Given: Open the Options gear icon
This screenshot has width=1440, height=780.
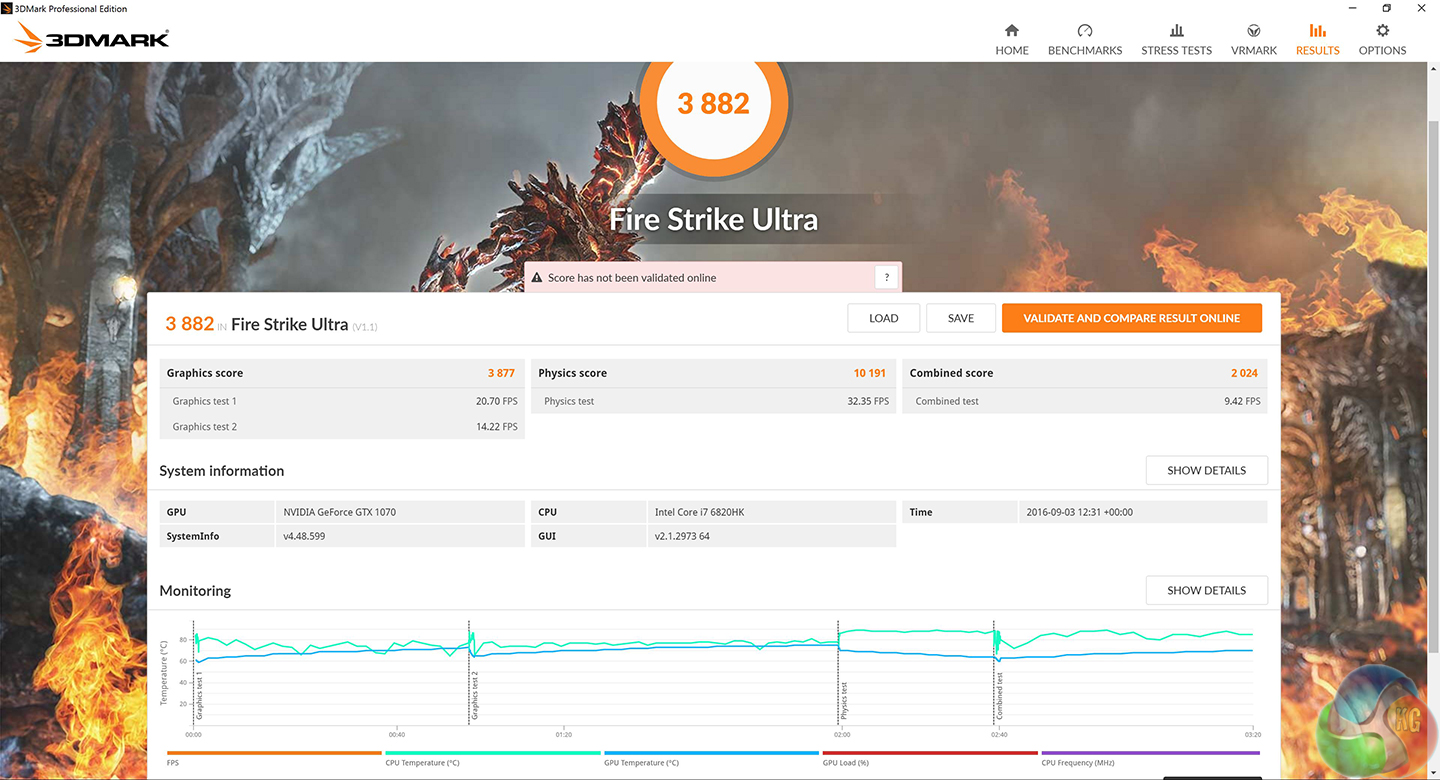Looking at the screenshot, I should click(x=1382, y=31).
